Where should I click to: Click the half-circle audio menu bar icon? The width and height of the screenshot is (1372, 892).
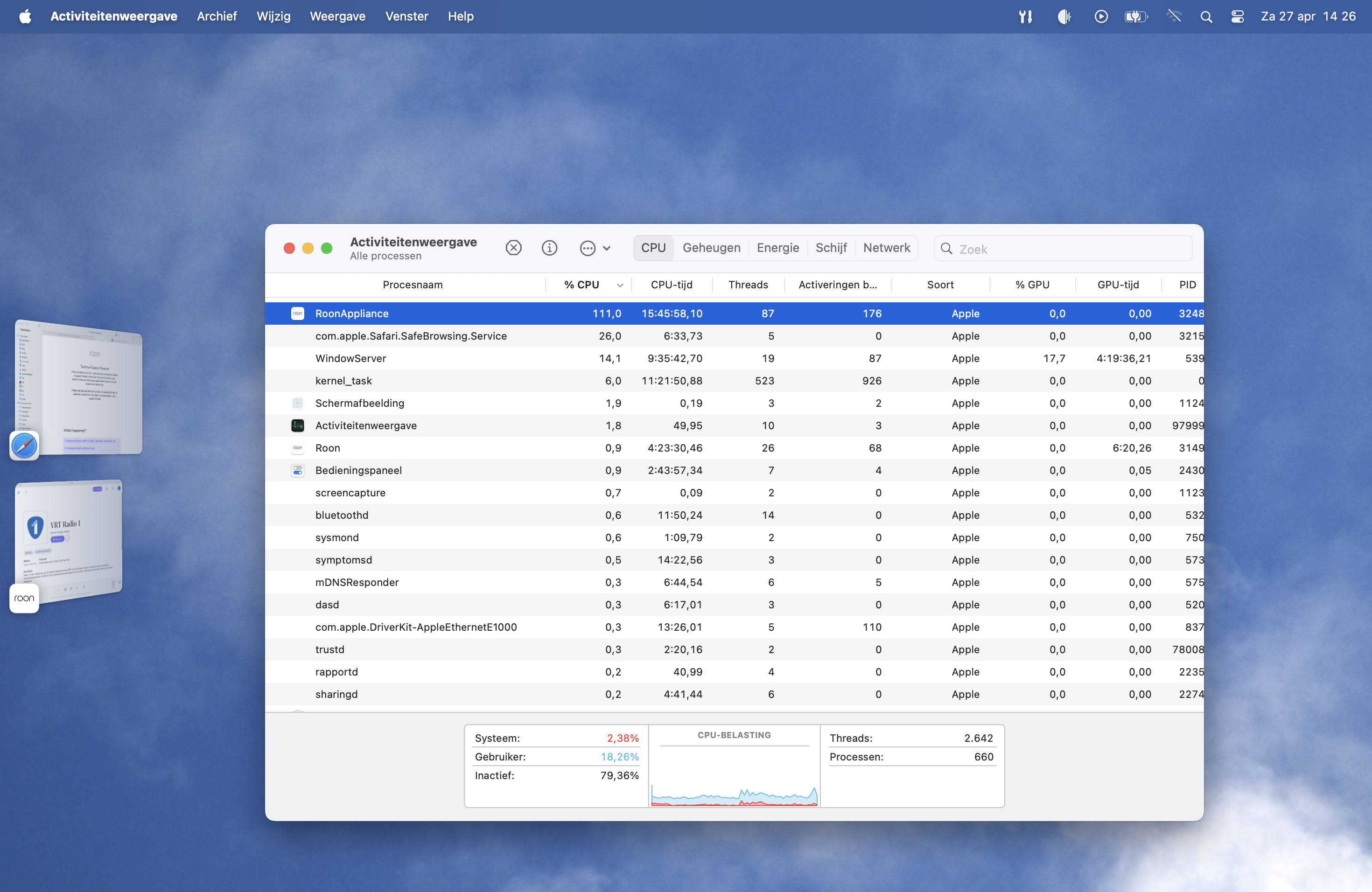pos(1064,16)
